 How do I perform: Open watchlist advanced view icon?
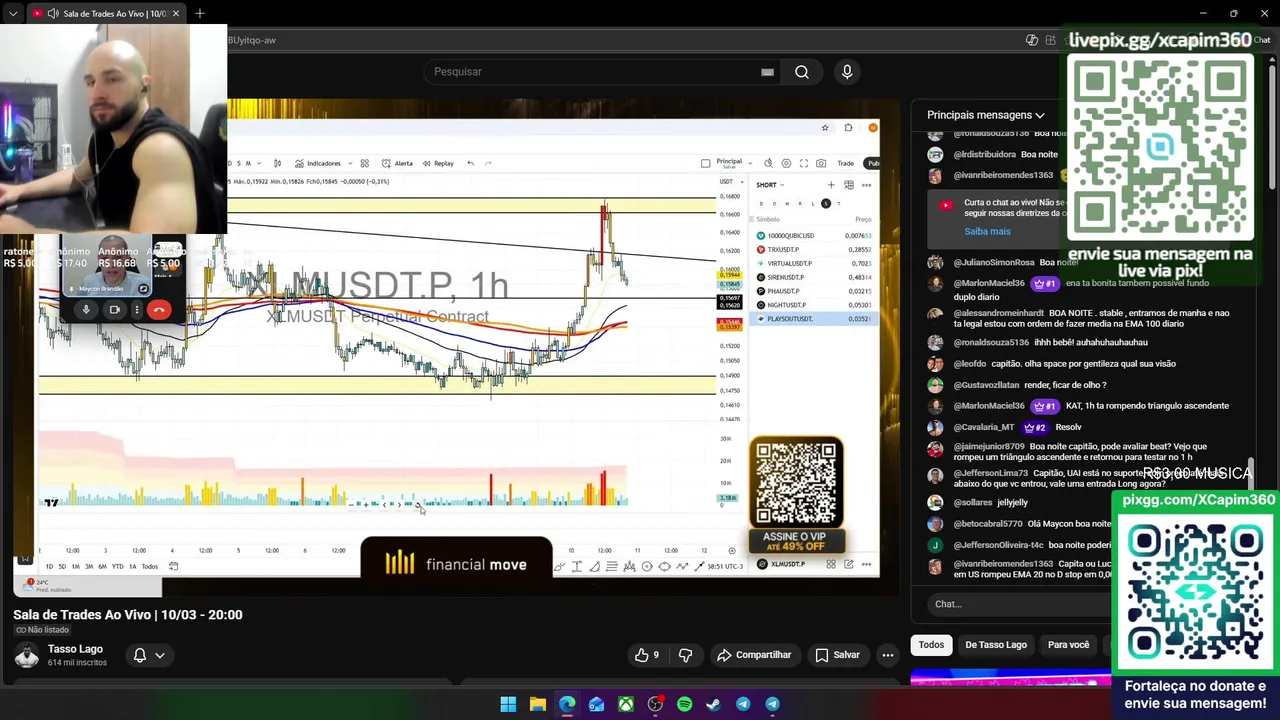(x=849, y=185)
